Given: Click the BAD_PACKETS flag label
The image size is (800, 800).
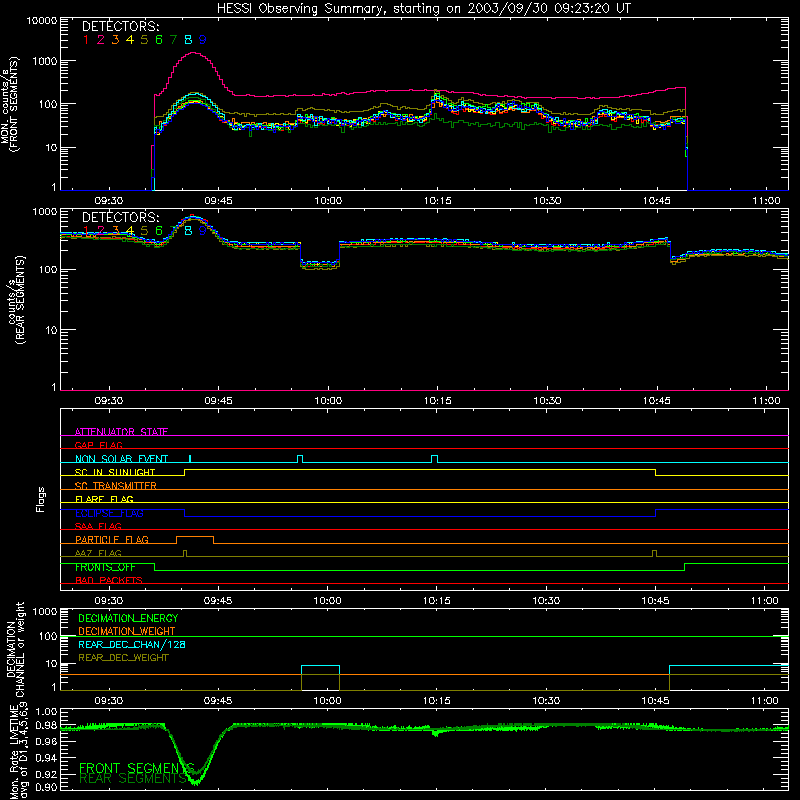Looking at the screenshot, I should point(109,580).
